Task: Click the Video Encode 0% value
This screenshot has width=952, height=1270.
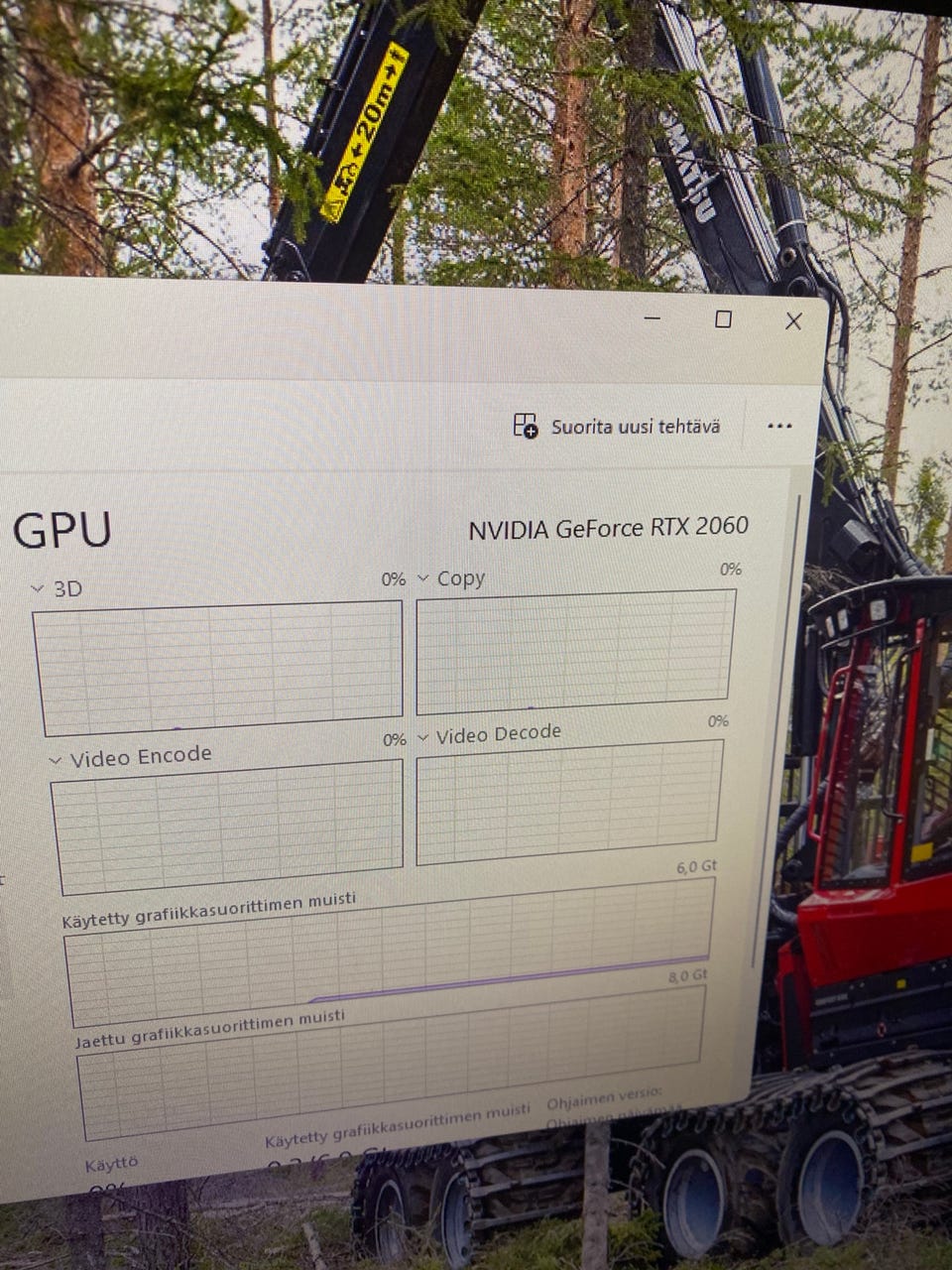Action: (395, 740)
